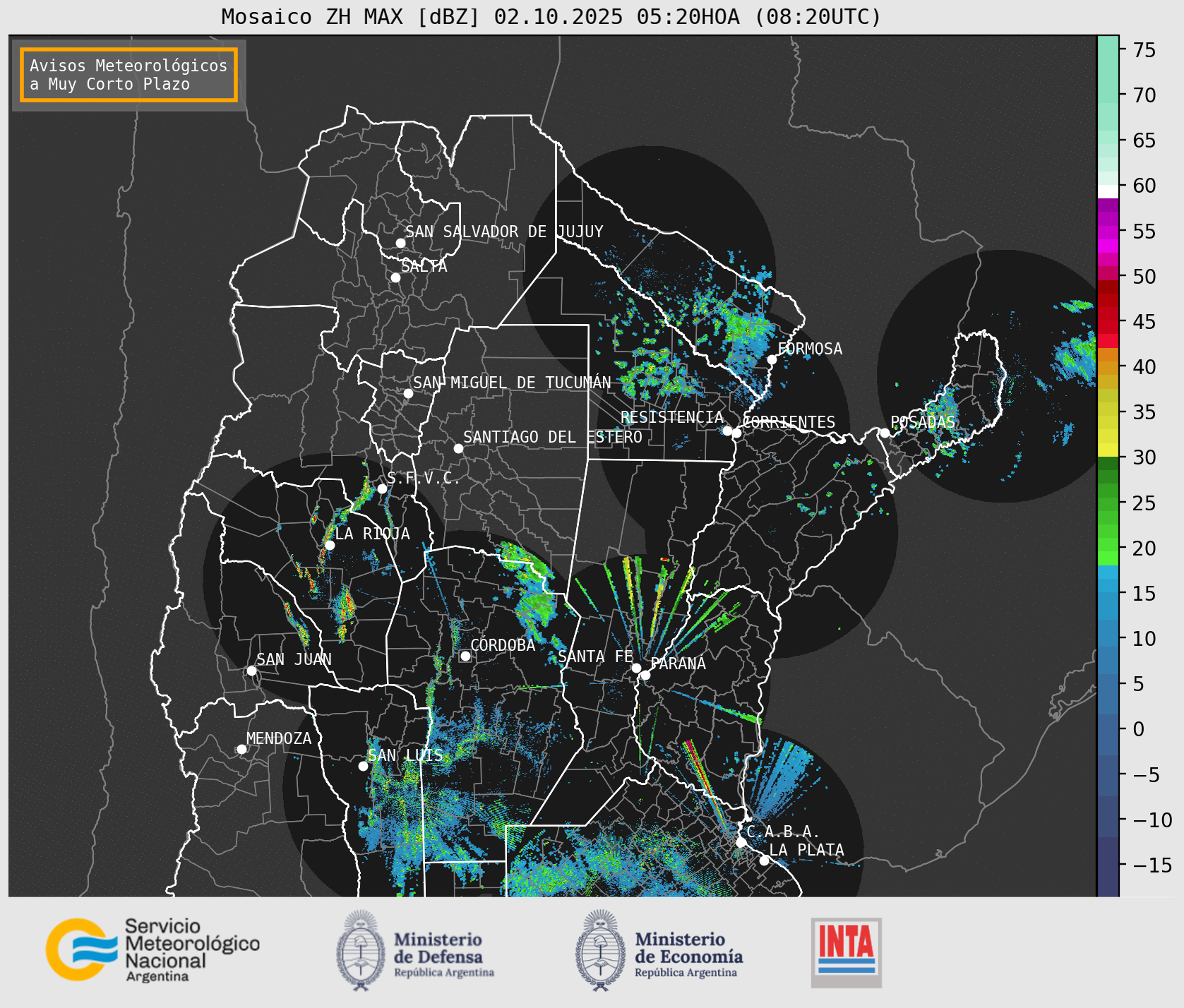Click the SAN SALVADOR DE JUJUY label
This screenshot has width=1184, height=1008.
coord(504,232)
